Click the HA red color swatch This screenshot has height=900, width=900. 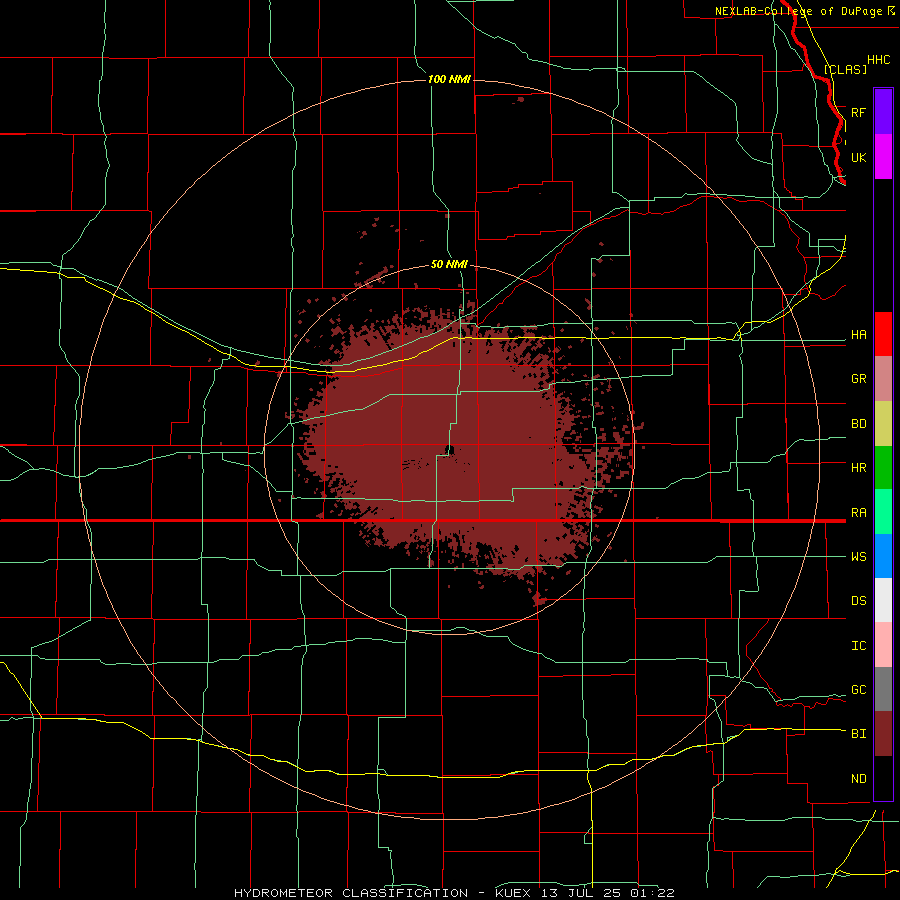[x=883, y=334]
